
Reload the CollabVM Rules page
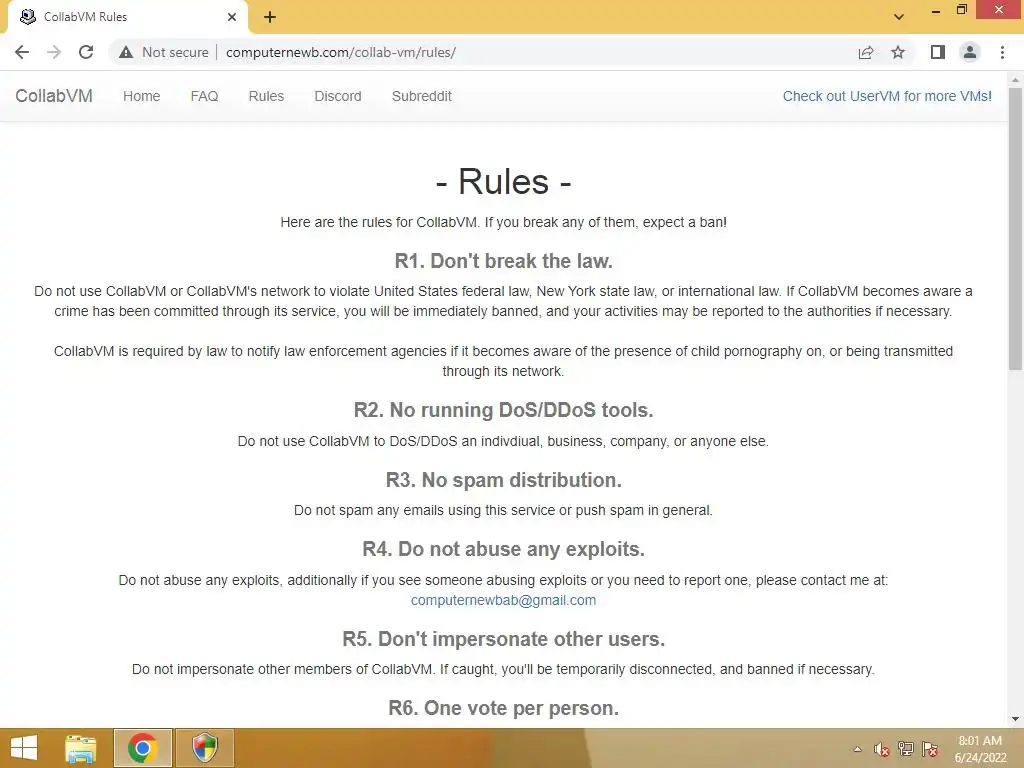tap(86, 52)
